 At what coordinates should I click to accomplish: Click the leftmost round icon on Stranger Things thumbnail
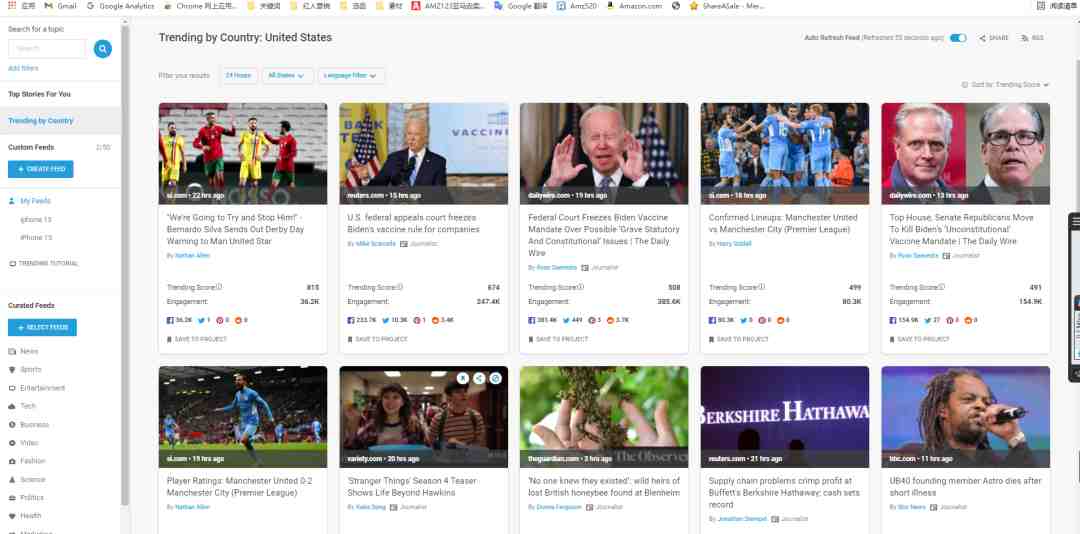463,378
